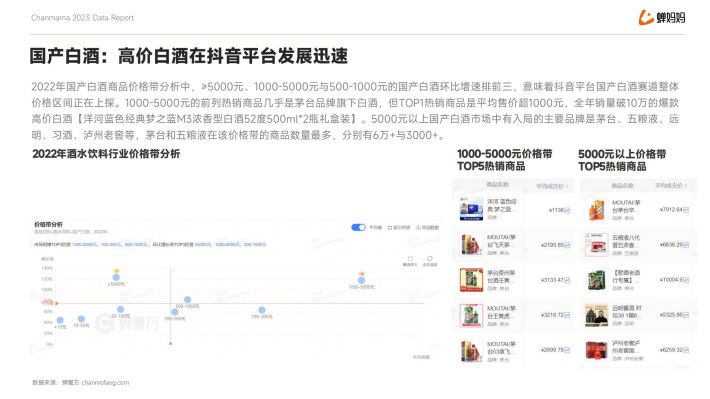Click the 蝉妈妈 logo in the header
This screenshot has height=399, width=710.
(662, 18)
